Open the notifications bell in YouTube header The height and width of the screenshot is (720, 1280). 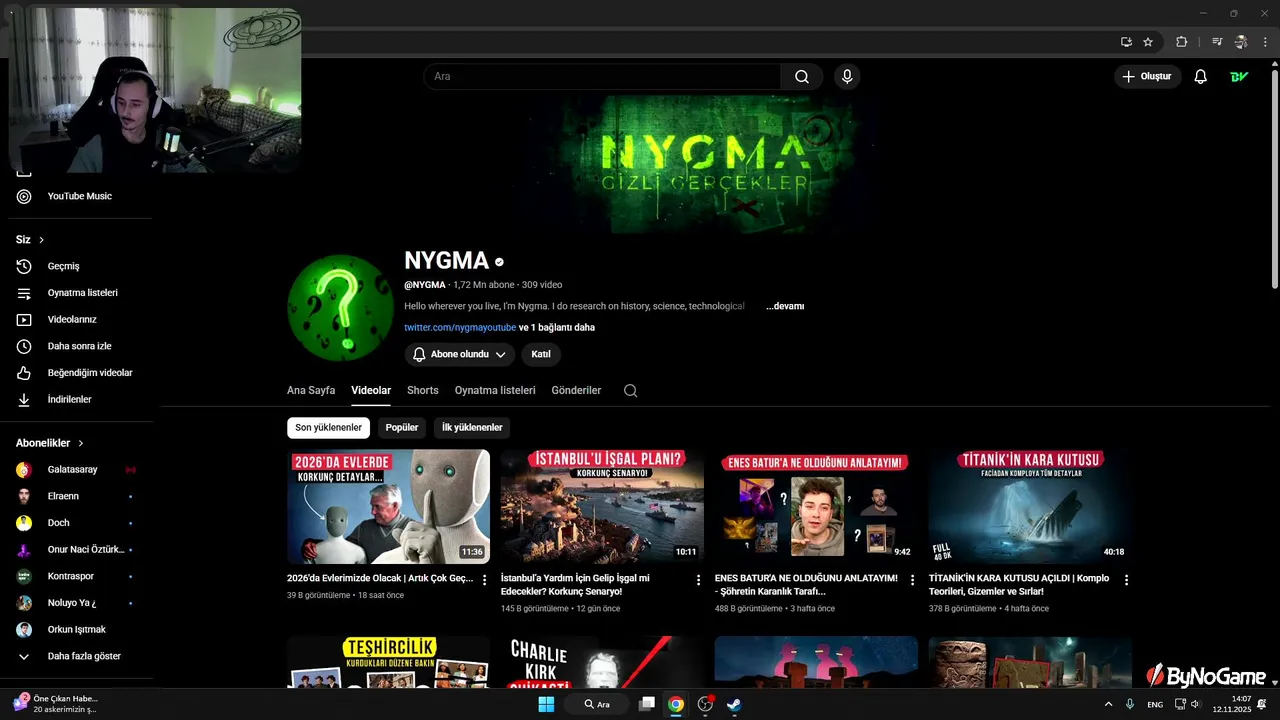pos(1201,77)
